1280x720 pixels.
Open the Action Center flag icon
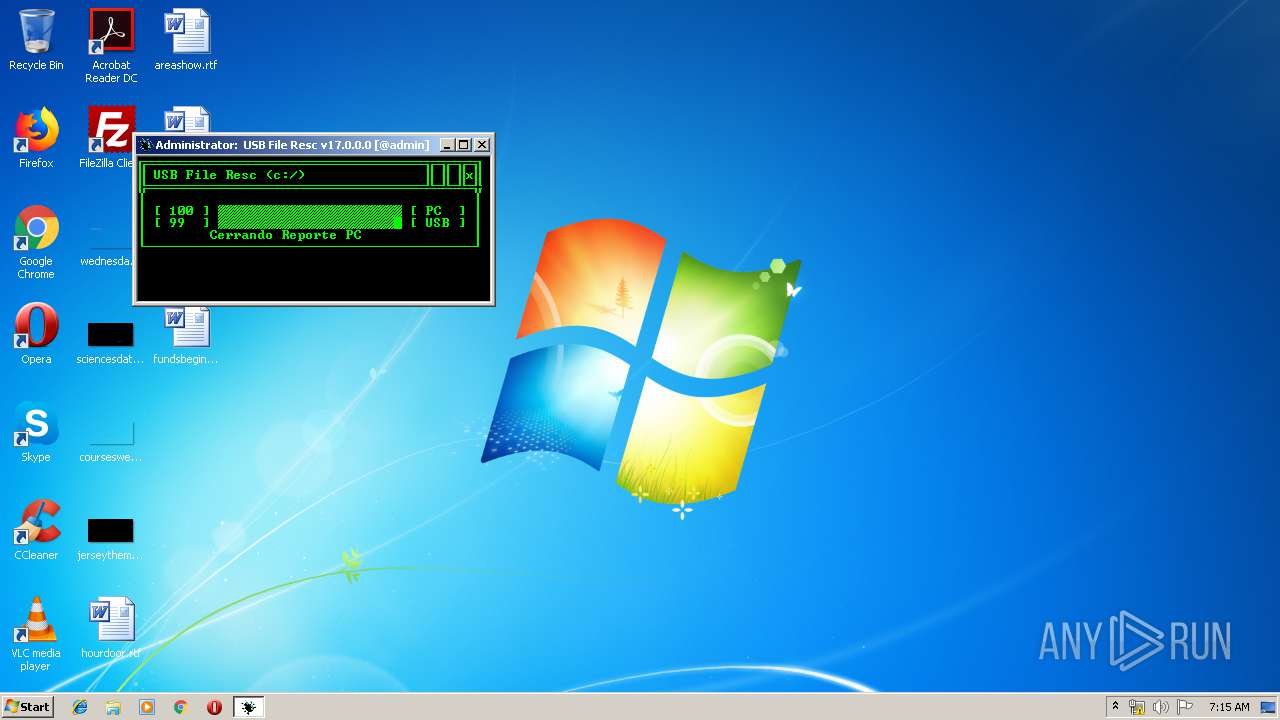pyautogui.click(x=1185, y=707)
